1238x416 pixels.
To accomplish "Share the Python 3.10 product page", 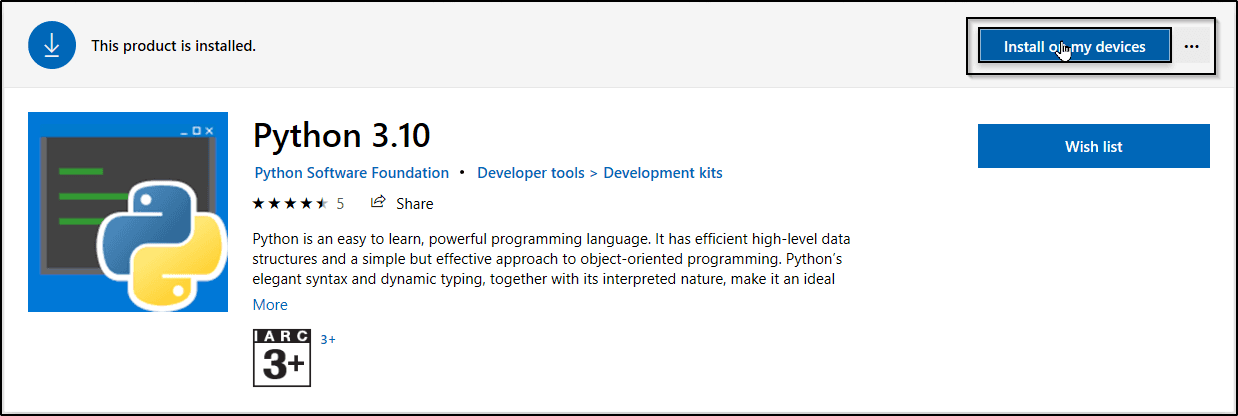I will click(x=402, y=203).
